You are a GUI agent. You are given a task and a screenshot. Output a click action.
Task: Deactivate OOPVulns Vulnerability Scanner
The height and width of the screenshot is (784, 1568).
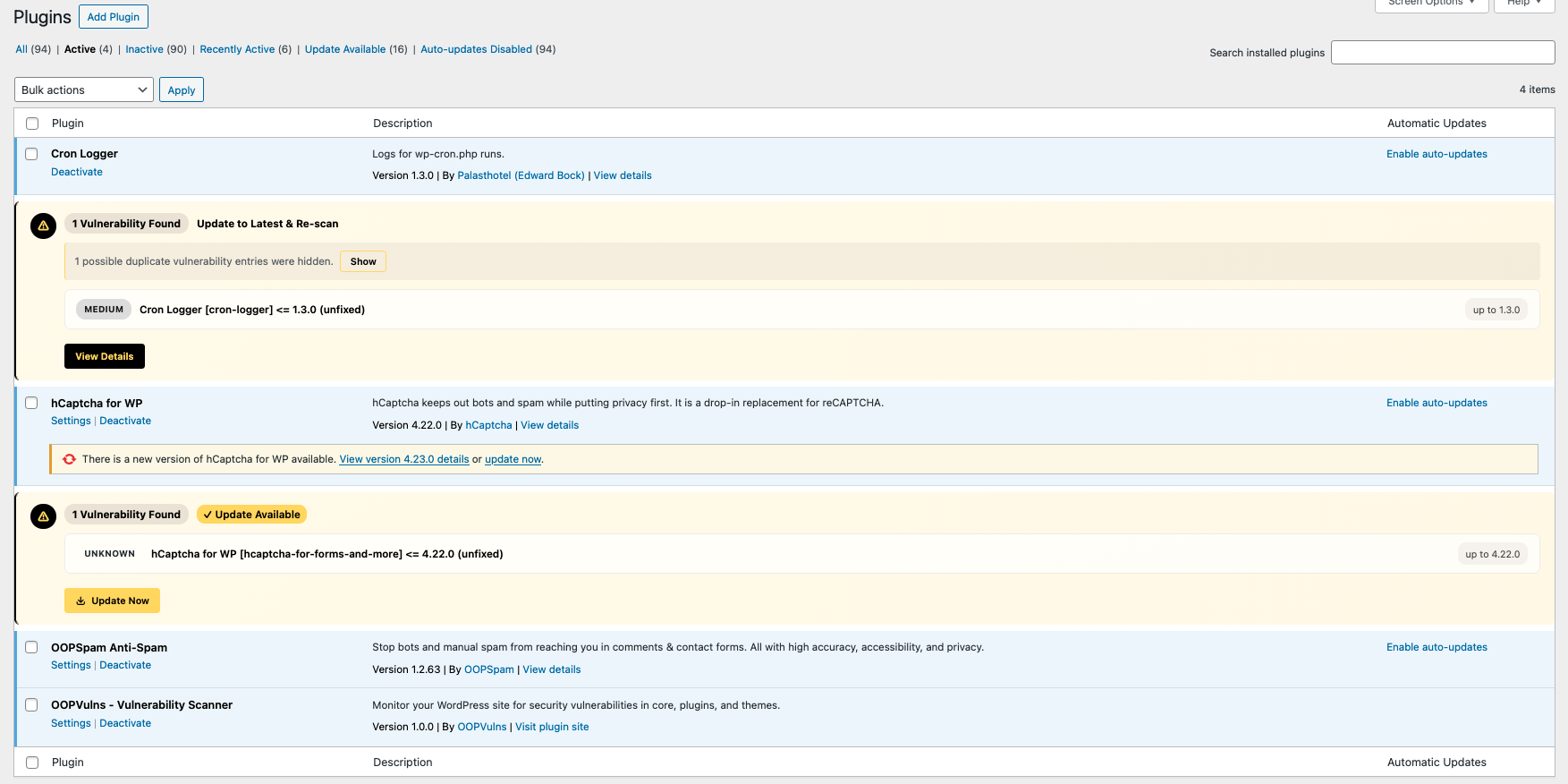pos(125,723)
